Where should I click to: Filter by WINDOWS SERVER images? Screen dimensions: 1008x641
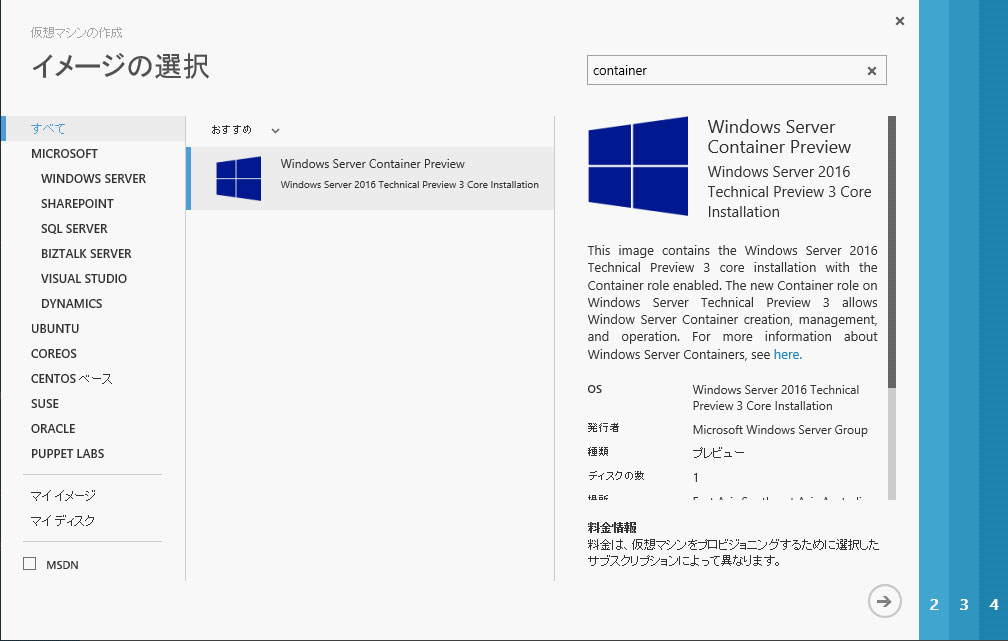93,179
